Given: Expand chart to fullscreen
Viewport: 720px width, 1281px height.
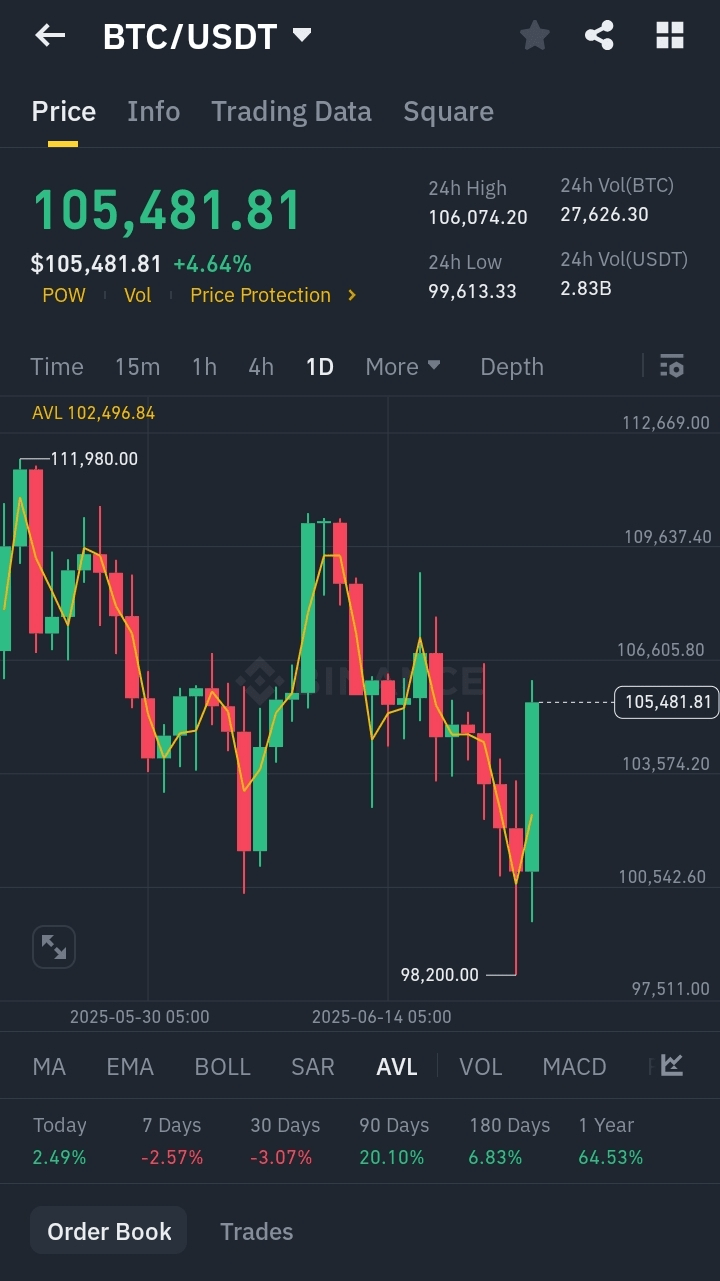Looking at the screenshot, I should pos(54,947).
